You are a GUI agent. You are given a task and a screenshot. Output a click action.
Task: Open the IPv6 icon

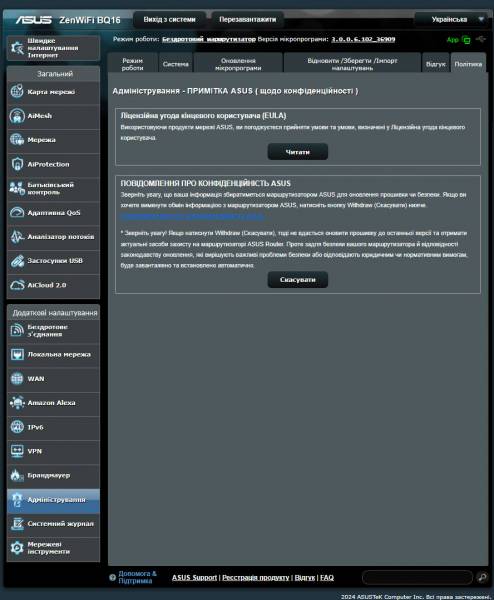pyautogui.click(x=17, y=427)
